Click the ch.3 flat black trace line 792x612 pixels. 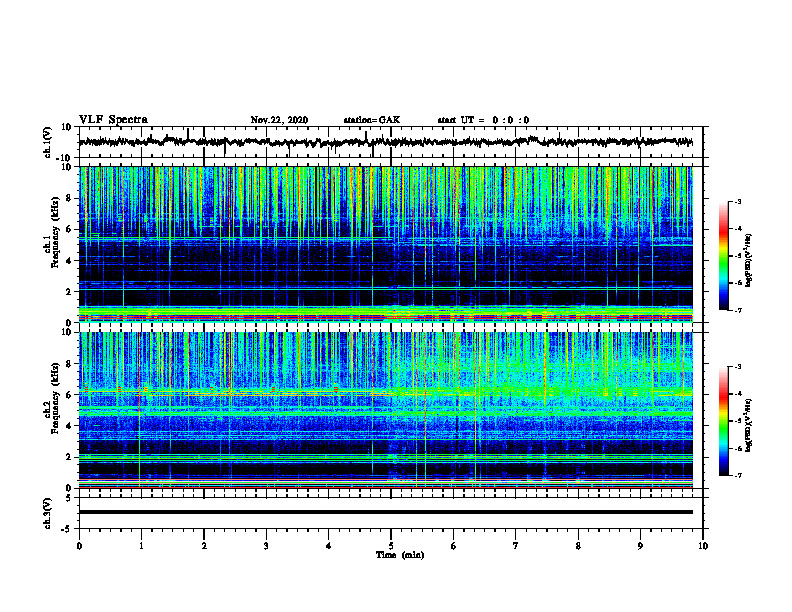tap(386, 512)
